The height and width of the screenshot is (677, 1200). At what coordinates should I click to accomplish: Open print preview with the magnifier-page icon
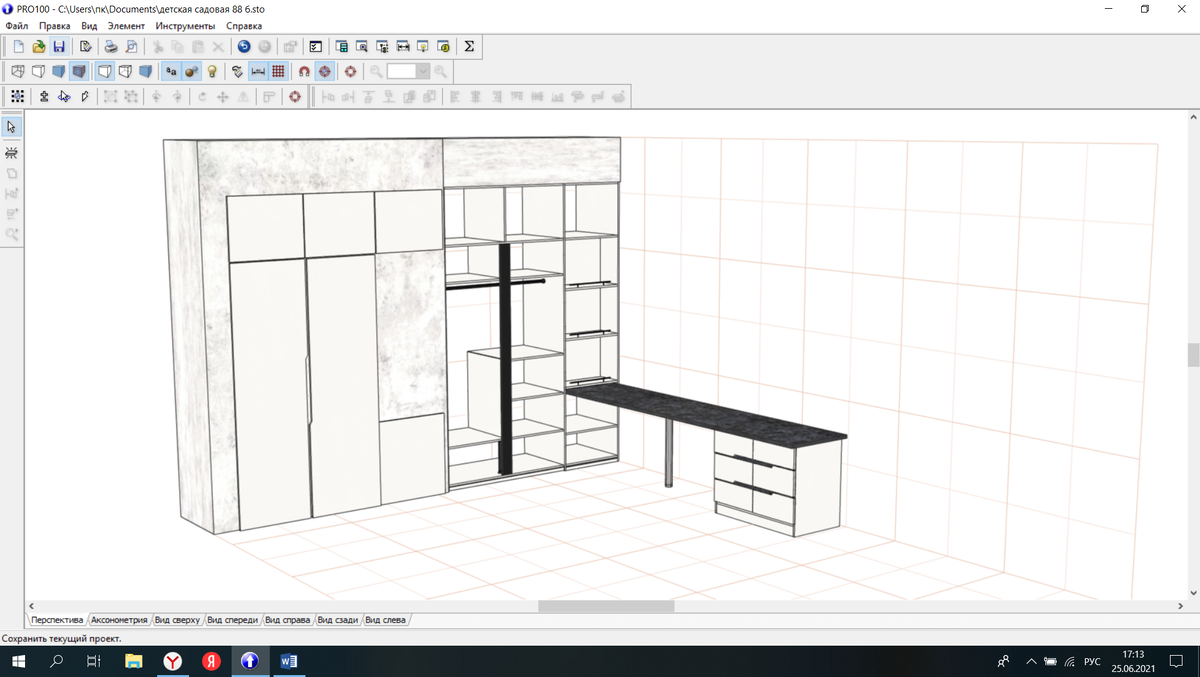[131, 46]
